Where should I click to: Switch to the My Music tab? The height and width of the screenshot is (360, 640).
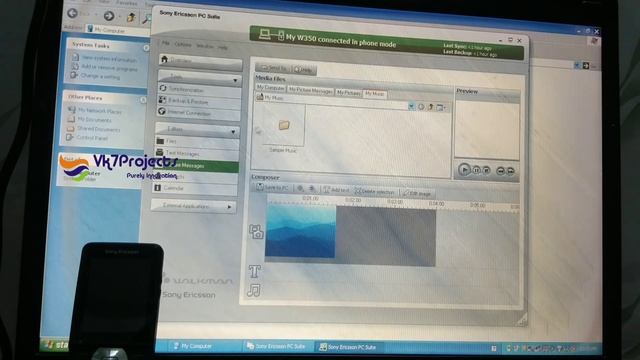[x=375, y=94]
